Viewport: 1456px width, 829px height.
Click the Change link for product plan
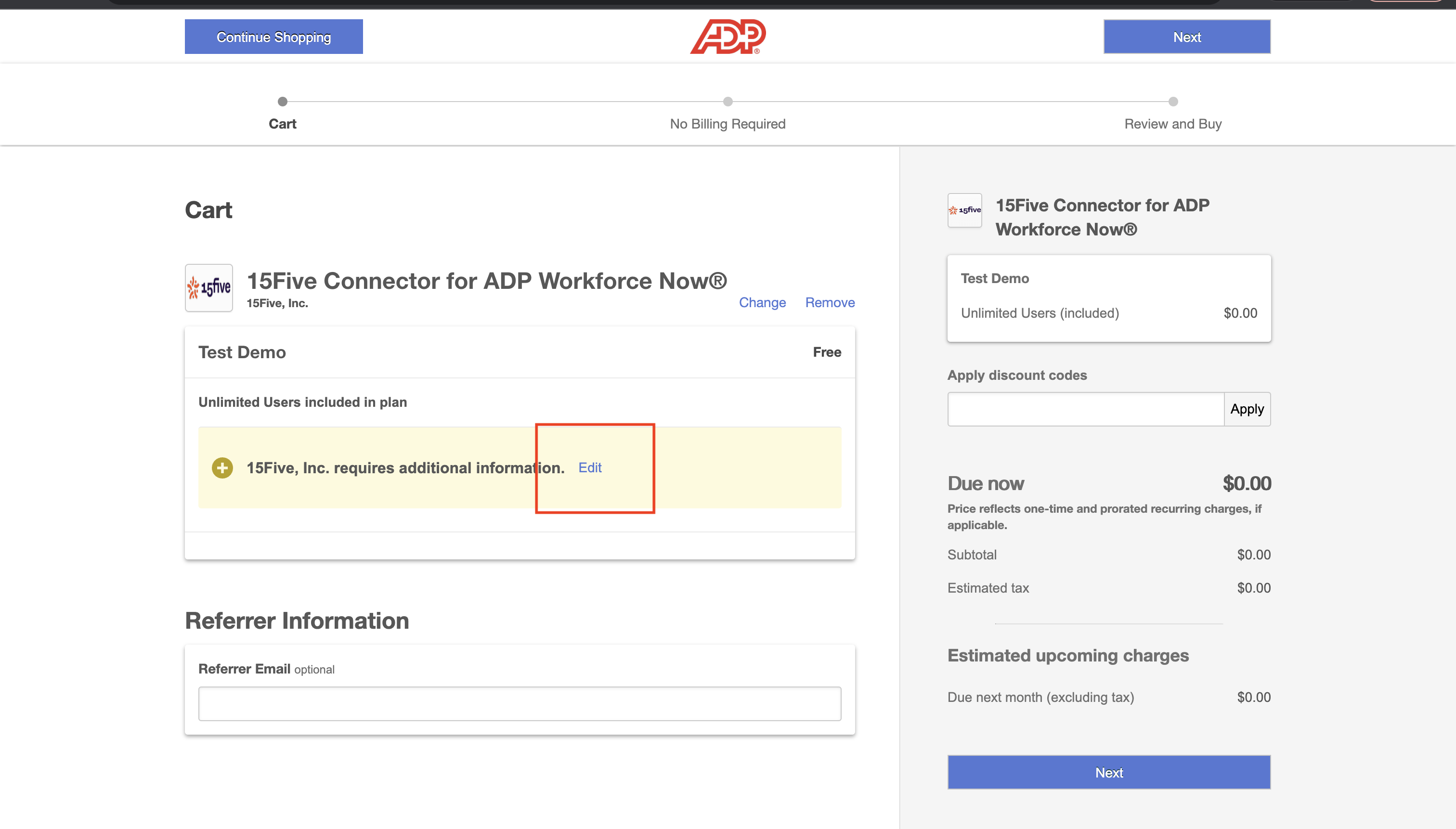click(x=762, y=302)
